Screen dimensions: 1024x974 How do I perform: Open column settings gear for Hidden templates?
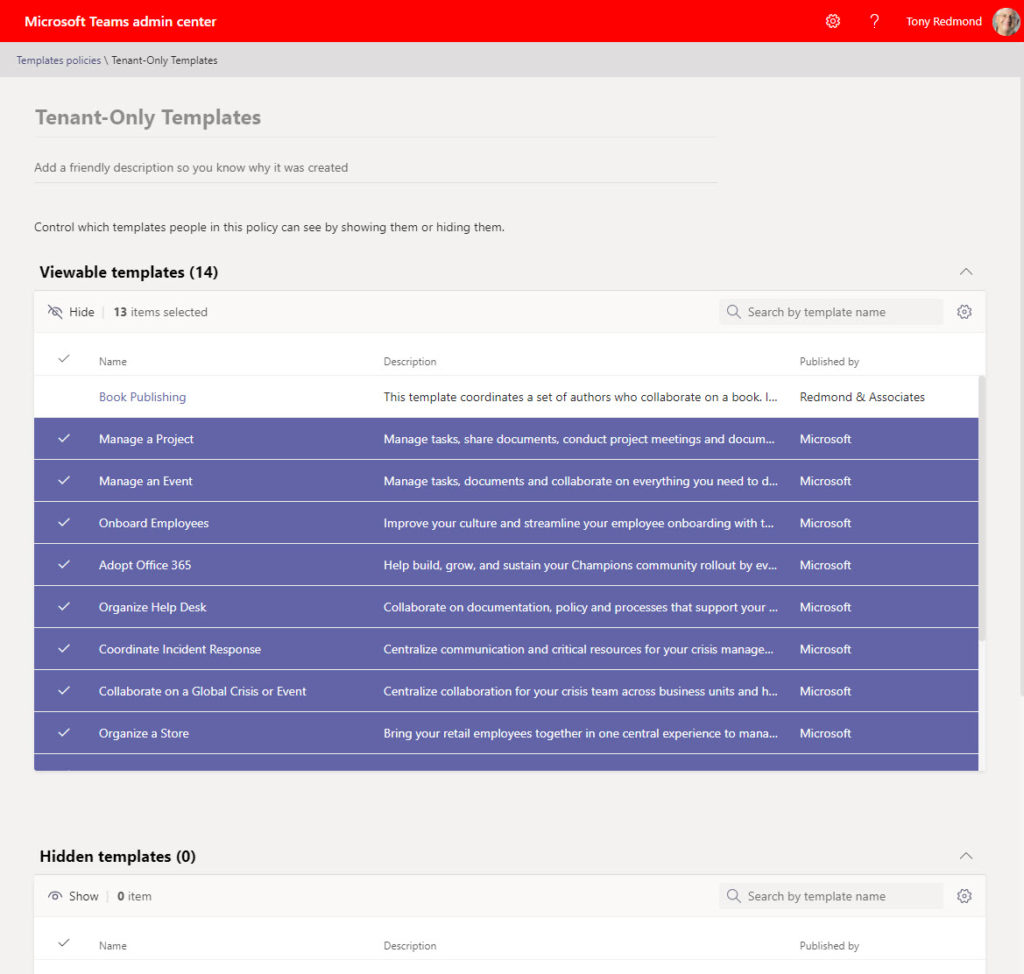pyautogui.click(x=965, y=896)
